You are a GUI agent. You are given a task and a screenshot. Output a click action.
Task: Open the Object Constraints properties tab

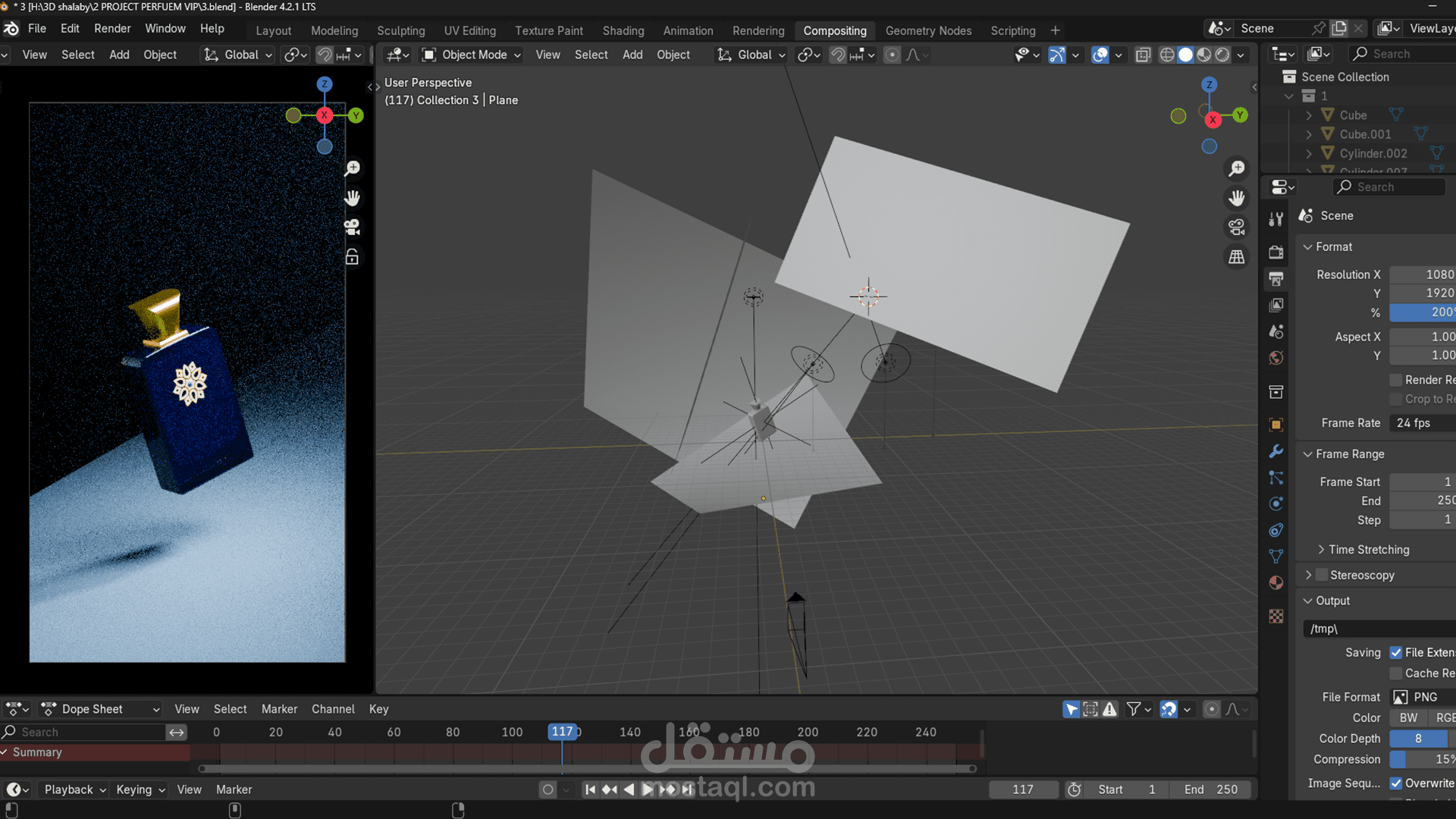(1276, 530)
